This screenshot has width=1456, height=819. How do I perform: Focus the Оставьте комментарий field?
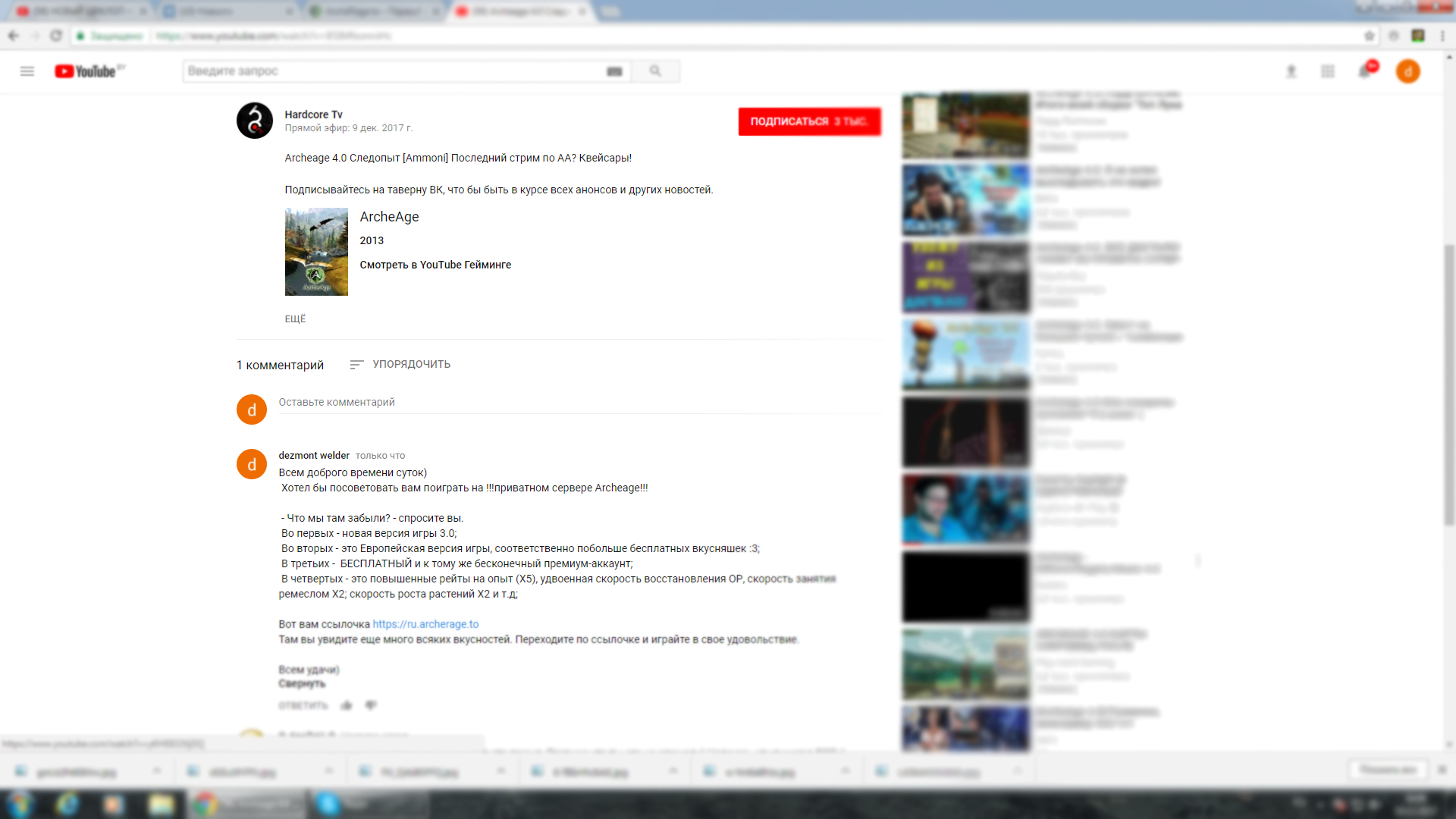click(x=579, y=403)
